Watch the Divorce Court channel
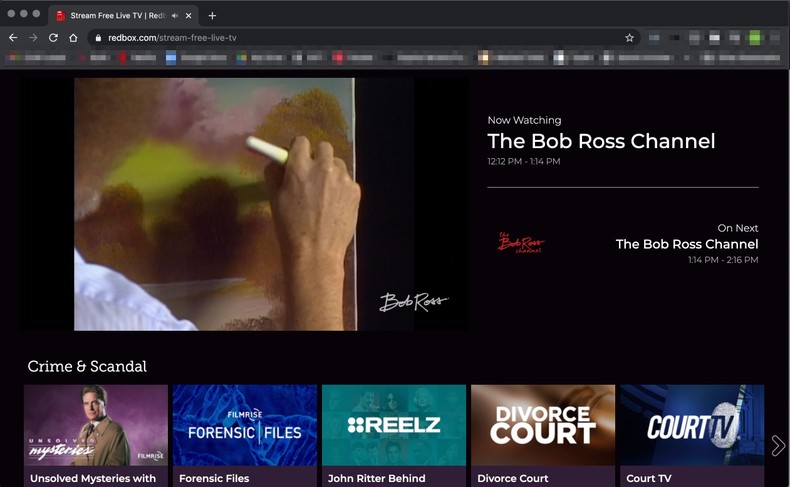 pos(543,425)
